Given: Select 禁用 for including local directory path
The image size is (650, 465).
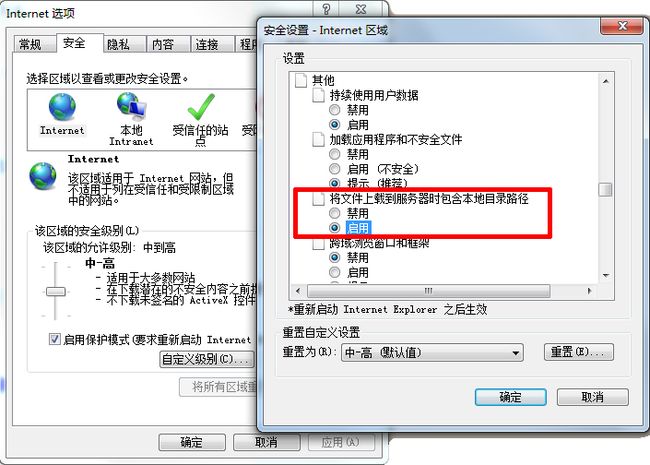Looking at the screenshot, I should 335,213.
